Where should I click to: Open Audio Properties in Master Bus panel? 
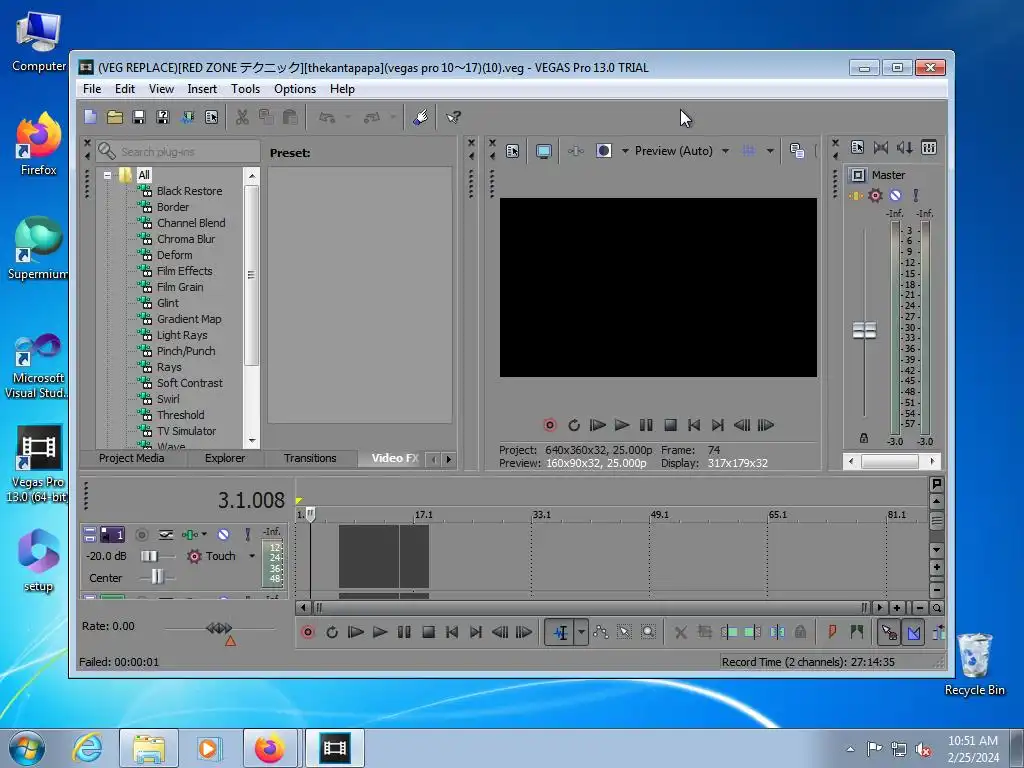[857, 148]
